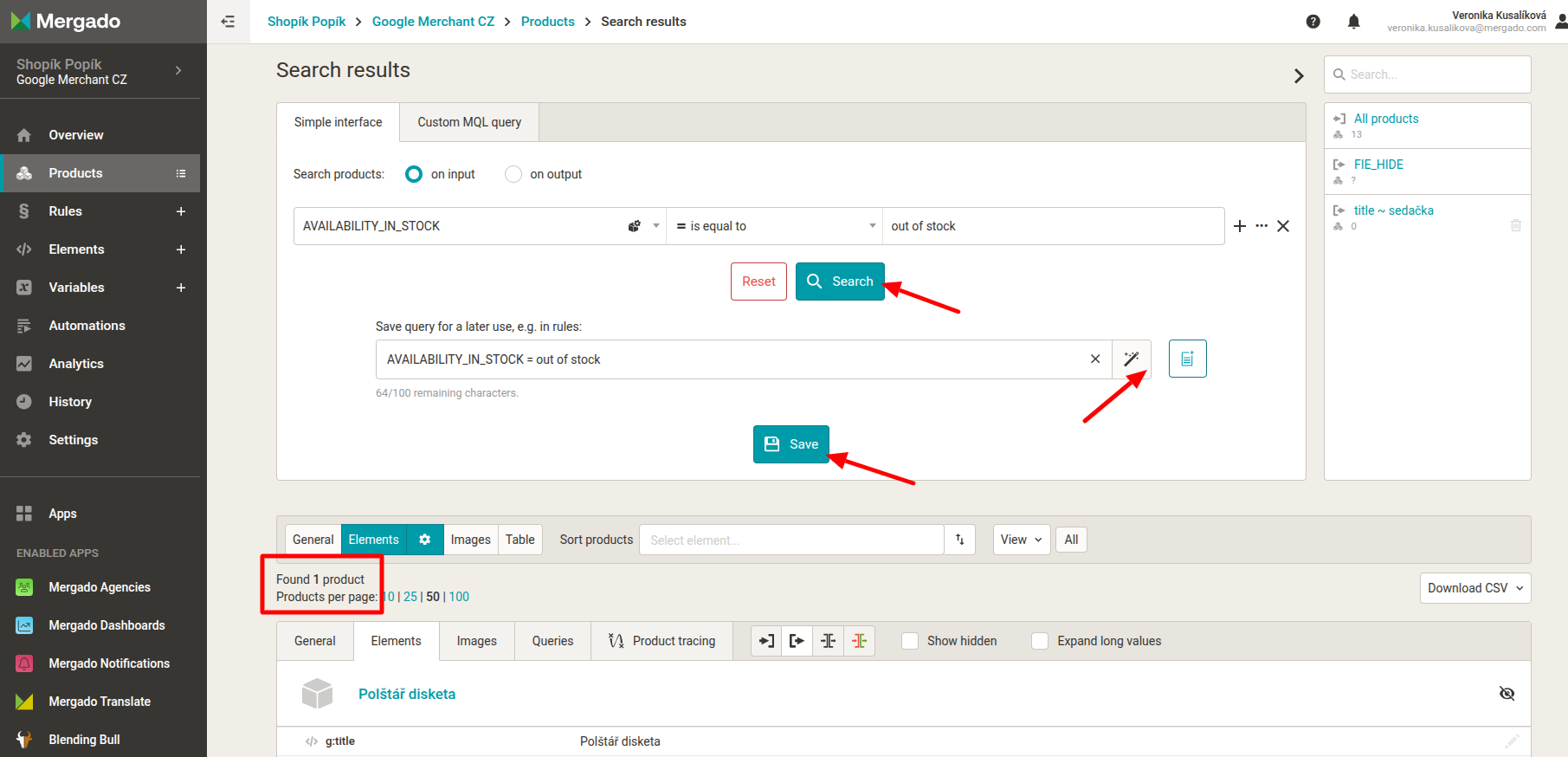Switch to Custom MQL query tab
Image resolution: width=1568 pixels, height=757 pixels.
point(469,122)
